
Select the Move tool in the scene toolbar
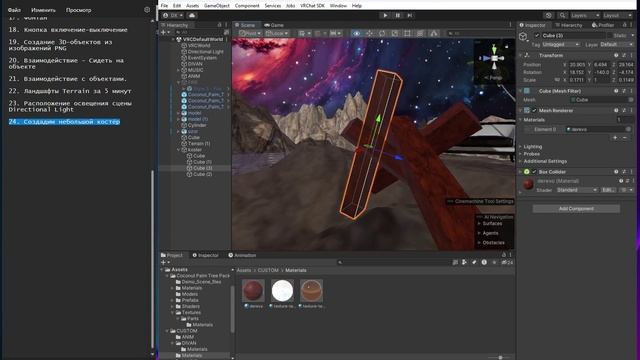(369, 33)
